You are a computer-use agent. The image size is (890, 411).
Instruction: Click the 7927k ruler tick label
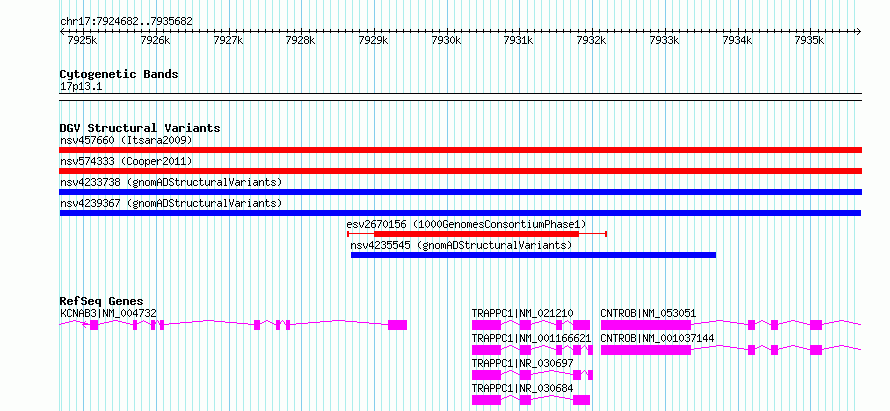tap(228, 40)
